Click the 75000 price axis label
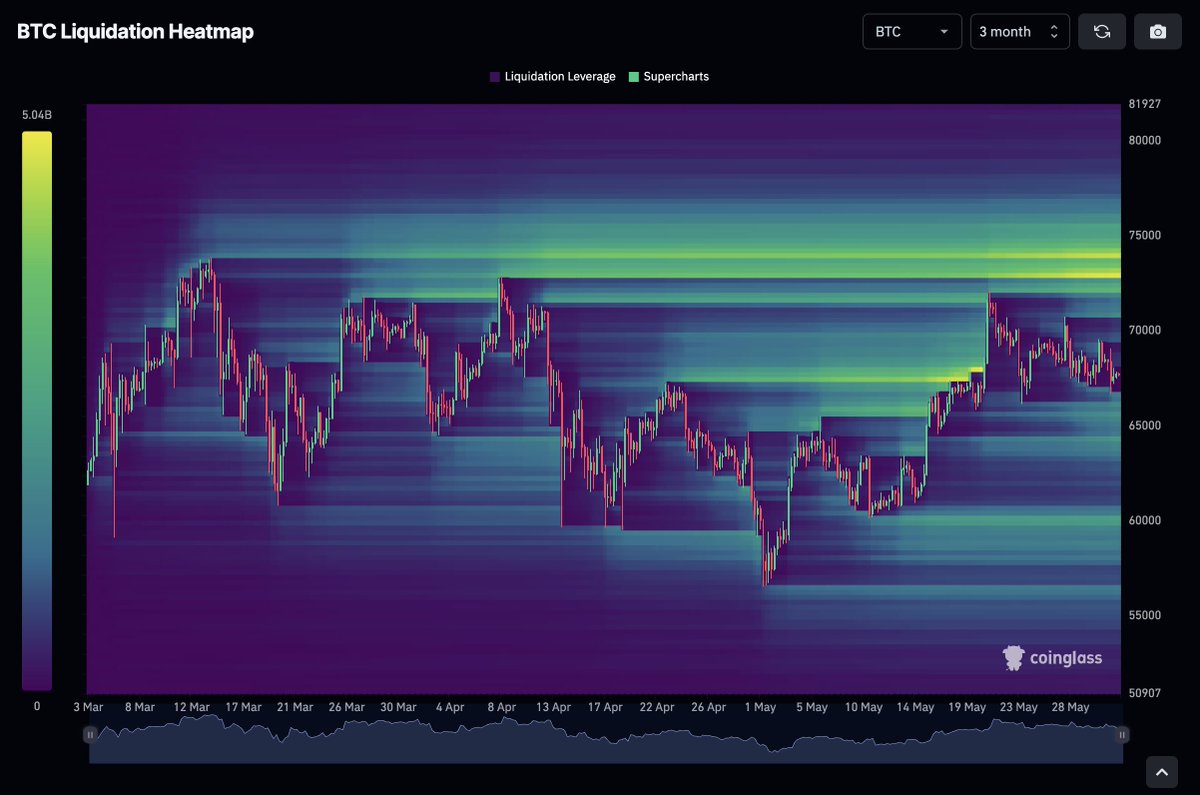The image size is (1200, 795). [1145, 235]
